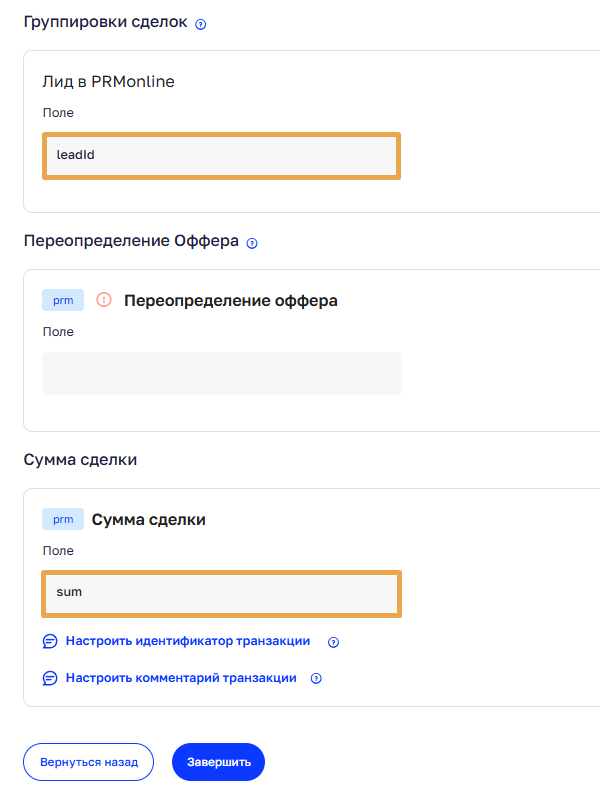Click Поле label above the leadId field

[x=58, y=113]
